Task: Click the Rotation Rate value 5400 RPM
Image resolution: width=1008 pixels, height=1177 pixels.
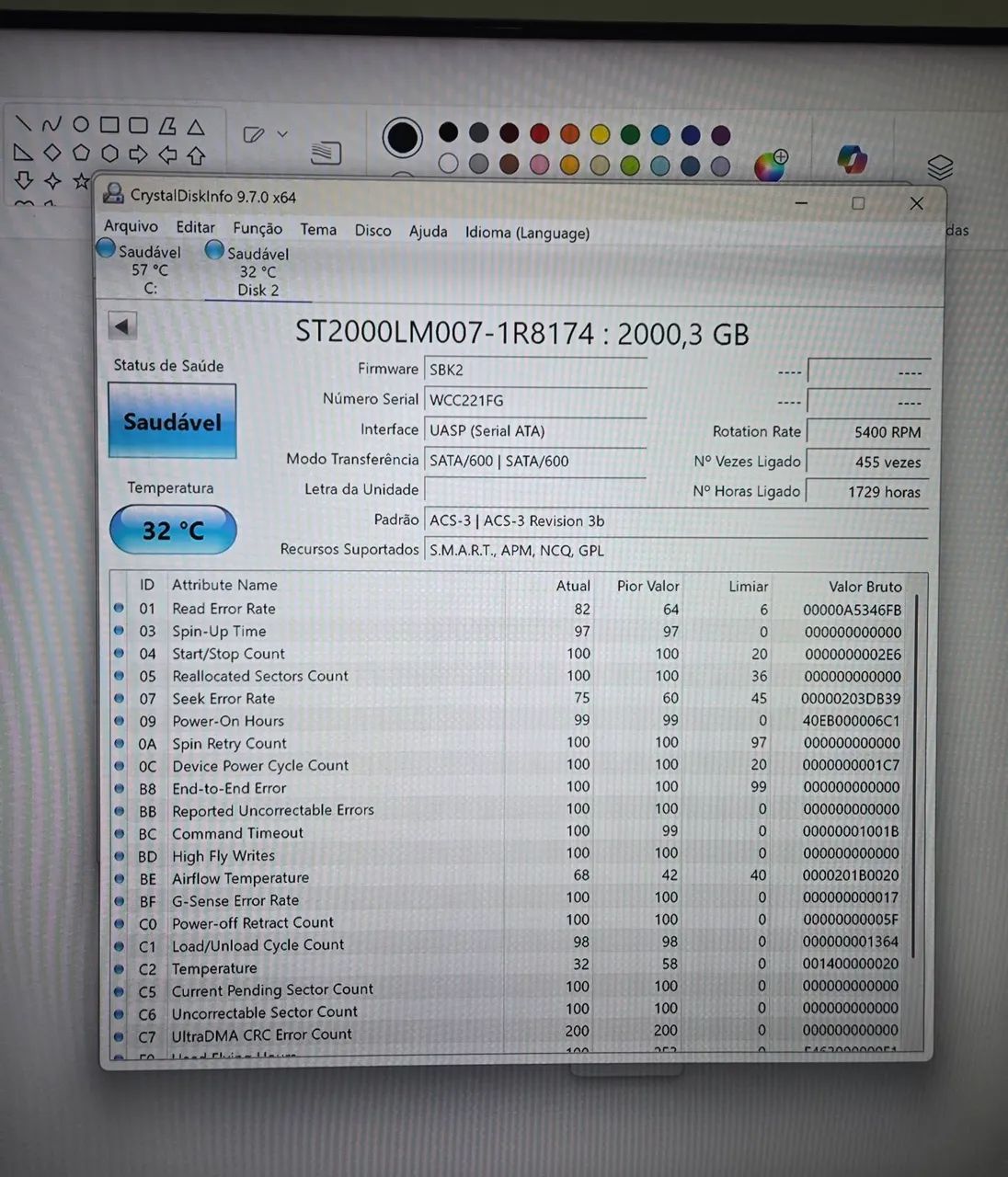Action: tap(868, 431)
